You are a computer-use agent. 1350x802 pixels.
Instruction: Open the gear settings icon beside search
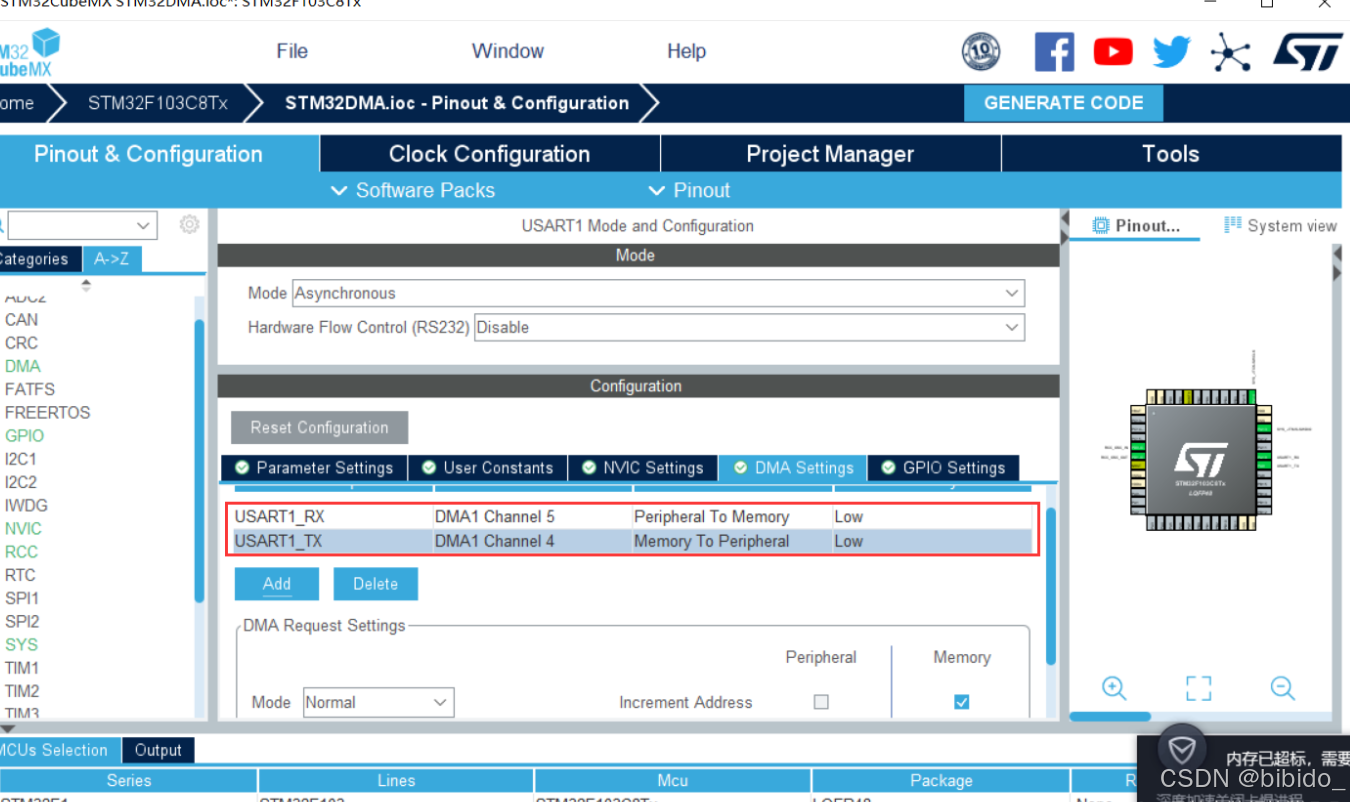click(x=189, y=225)
